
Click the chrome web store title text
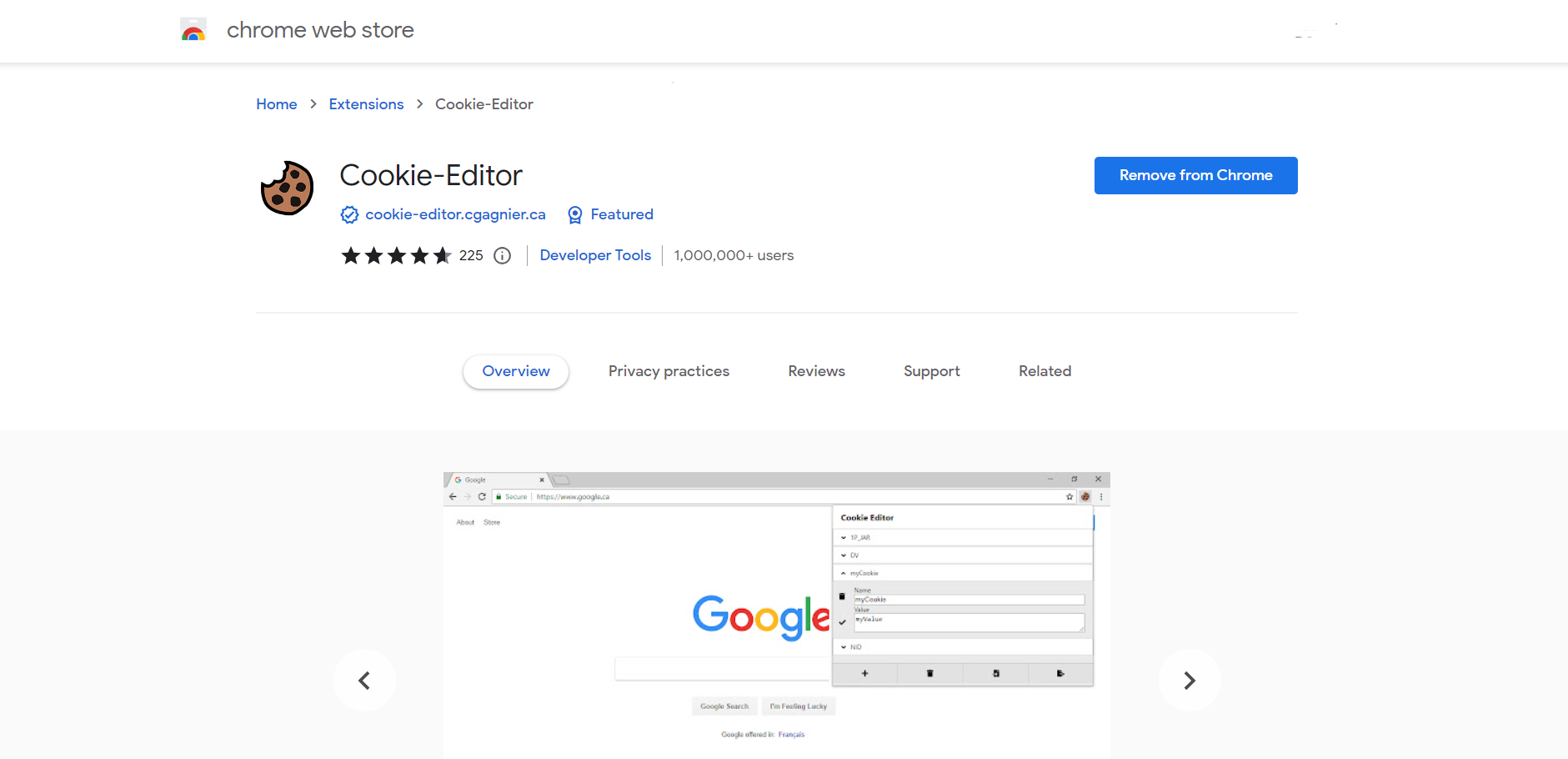[320, 30]
